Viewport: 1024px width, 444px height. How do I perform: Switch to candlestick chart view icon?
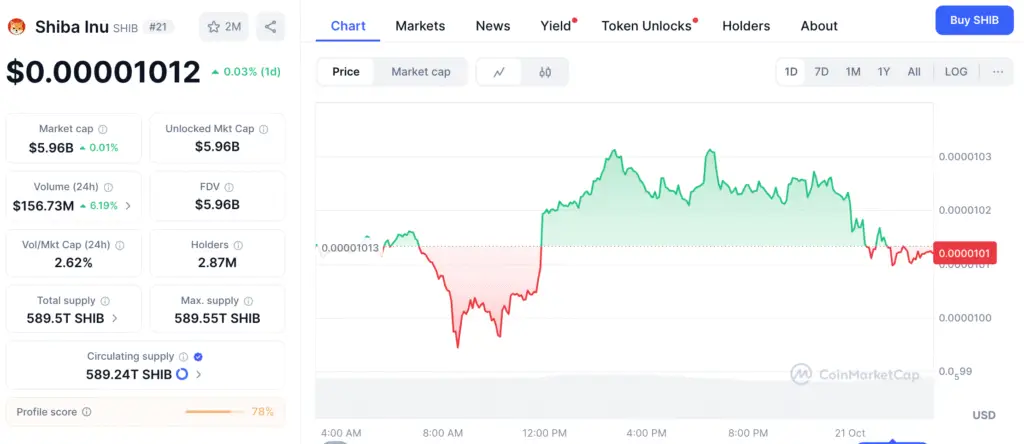(x=545, y=72)
